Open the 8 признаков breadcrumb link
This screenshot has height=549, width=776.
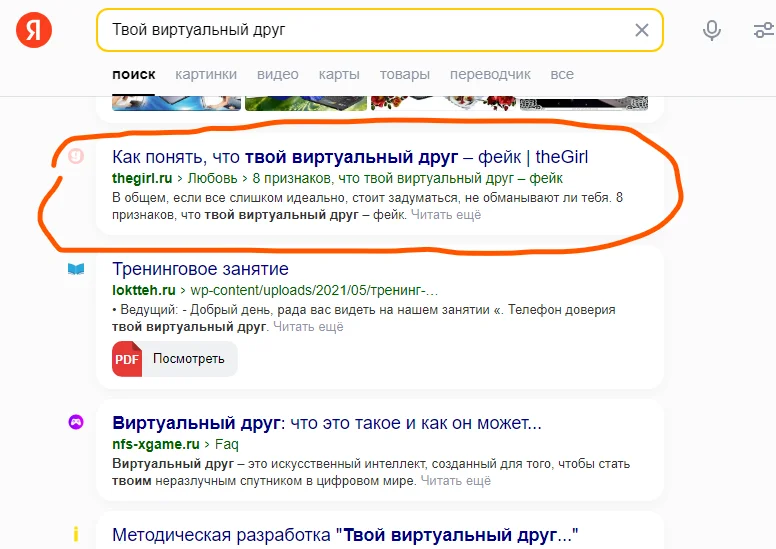pyautogui.click(x=408, y=178)
